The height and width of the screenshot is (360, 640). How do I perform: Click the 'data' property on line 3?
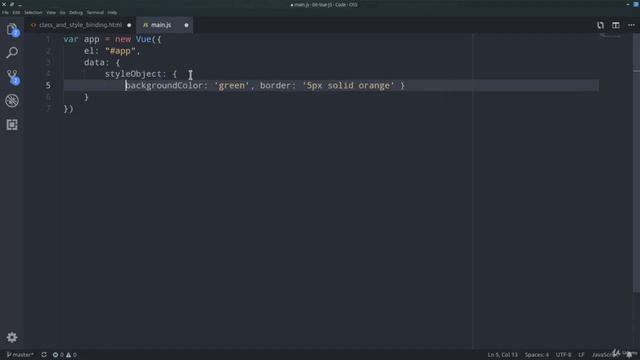(x=94, y=62)
